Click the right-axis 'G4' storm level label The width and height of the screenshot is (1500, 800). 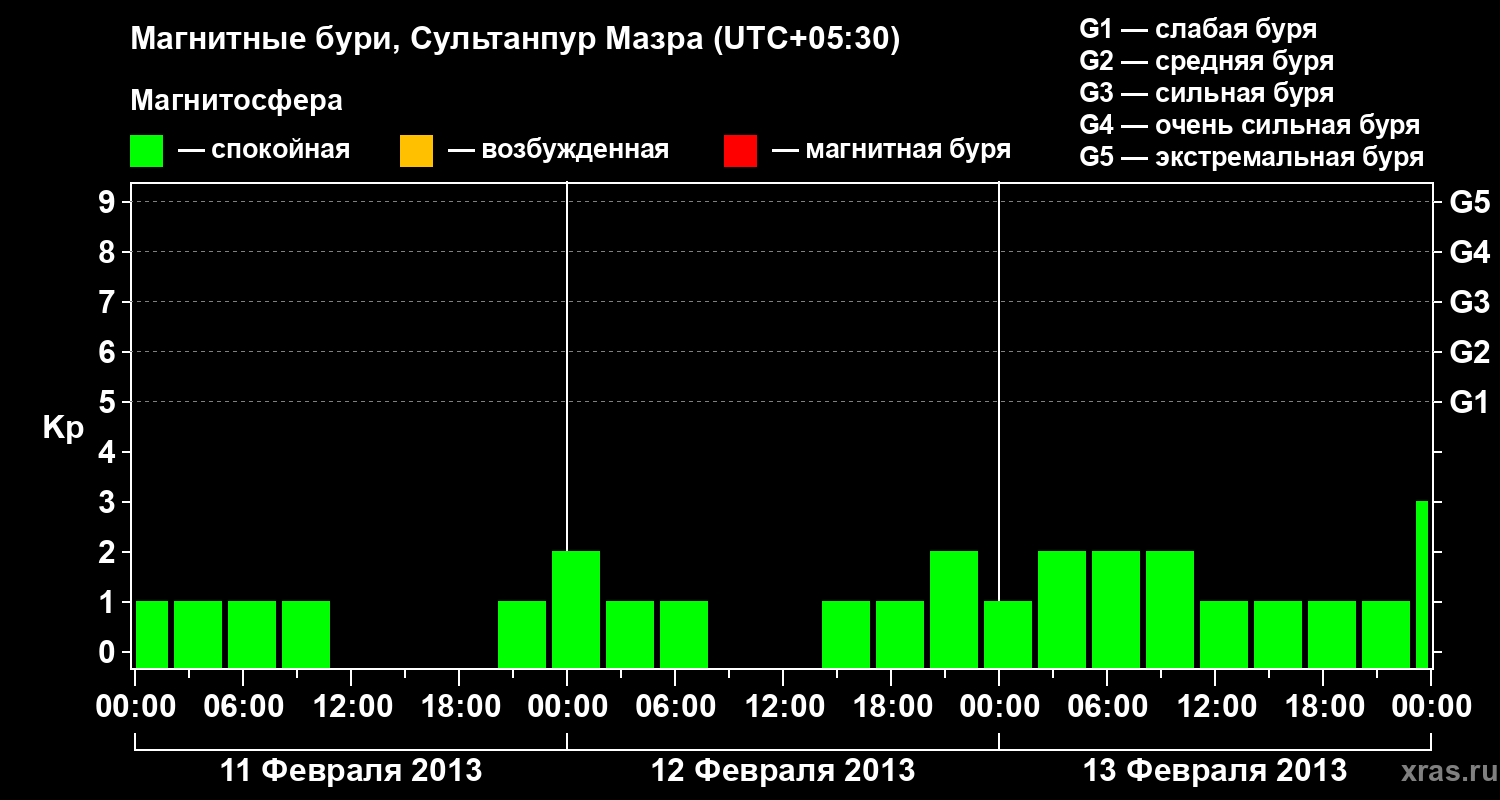(1470, 252)
